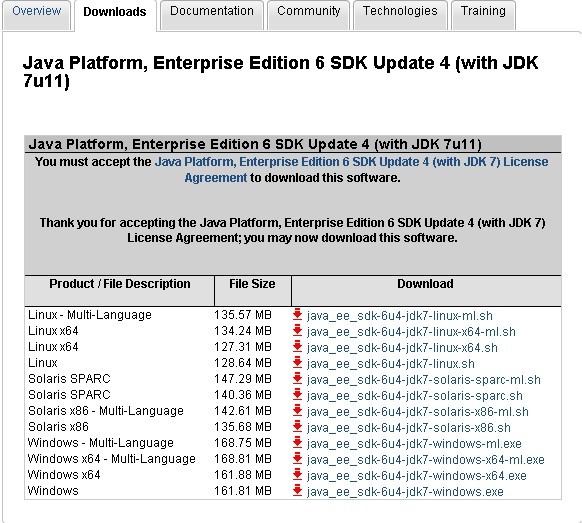Click download arrow icon for solaris-x86-ml.sh
This screenshot has height=523, width=582.
click(x=297, y=410)
